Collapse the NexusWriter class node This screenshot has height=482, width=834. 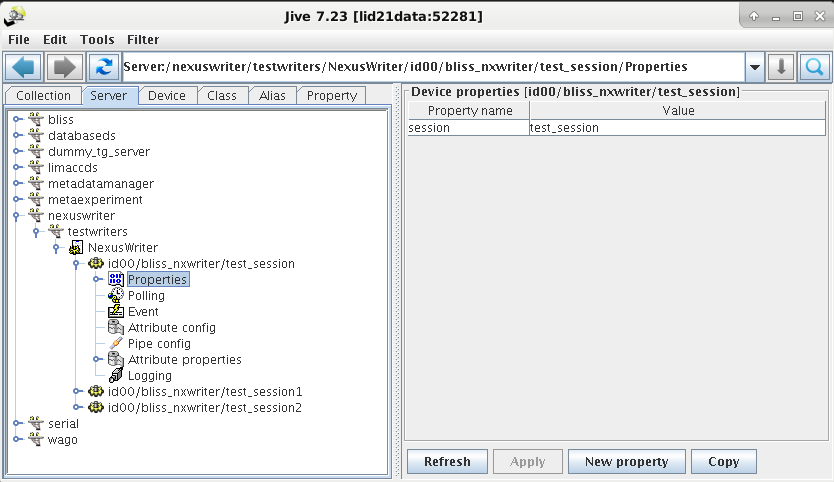pos(56,248)
